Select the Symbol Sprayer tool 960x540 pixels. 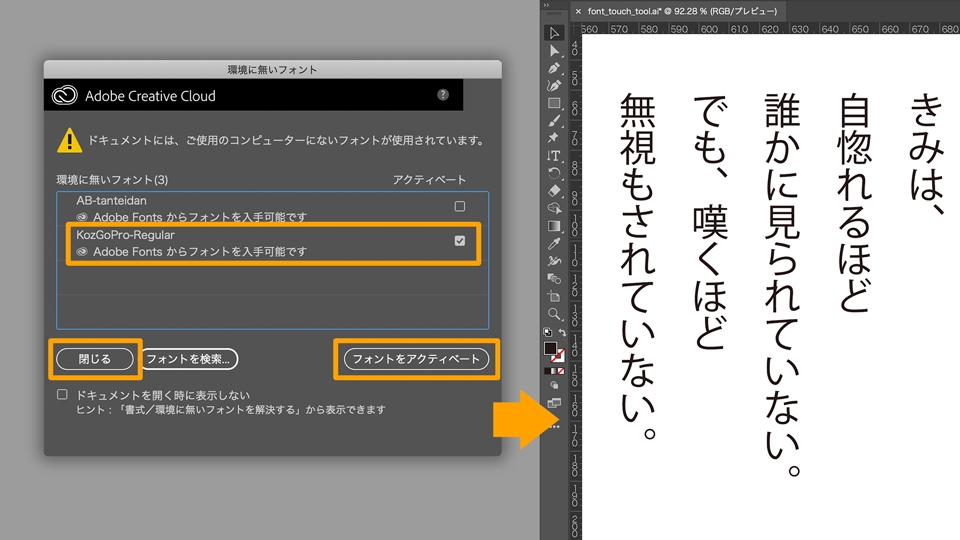[554, 261]
